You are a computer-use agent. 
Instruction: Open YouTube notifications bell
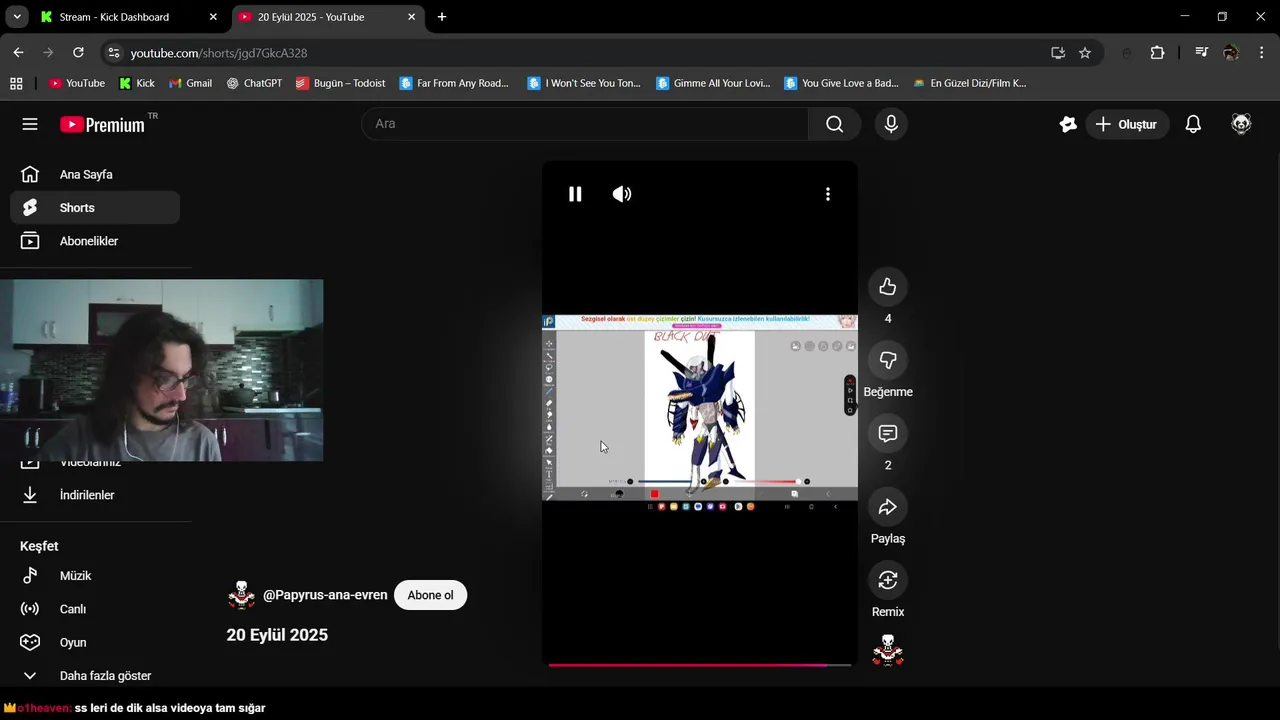(x=1193, y=124)
